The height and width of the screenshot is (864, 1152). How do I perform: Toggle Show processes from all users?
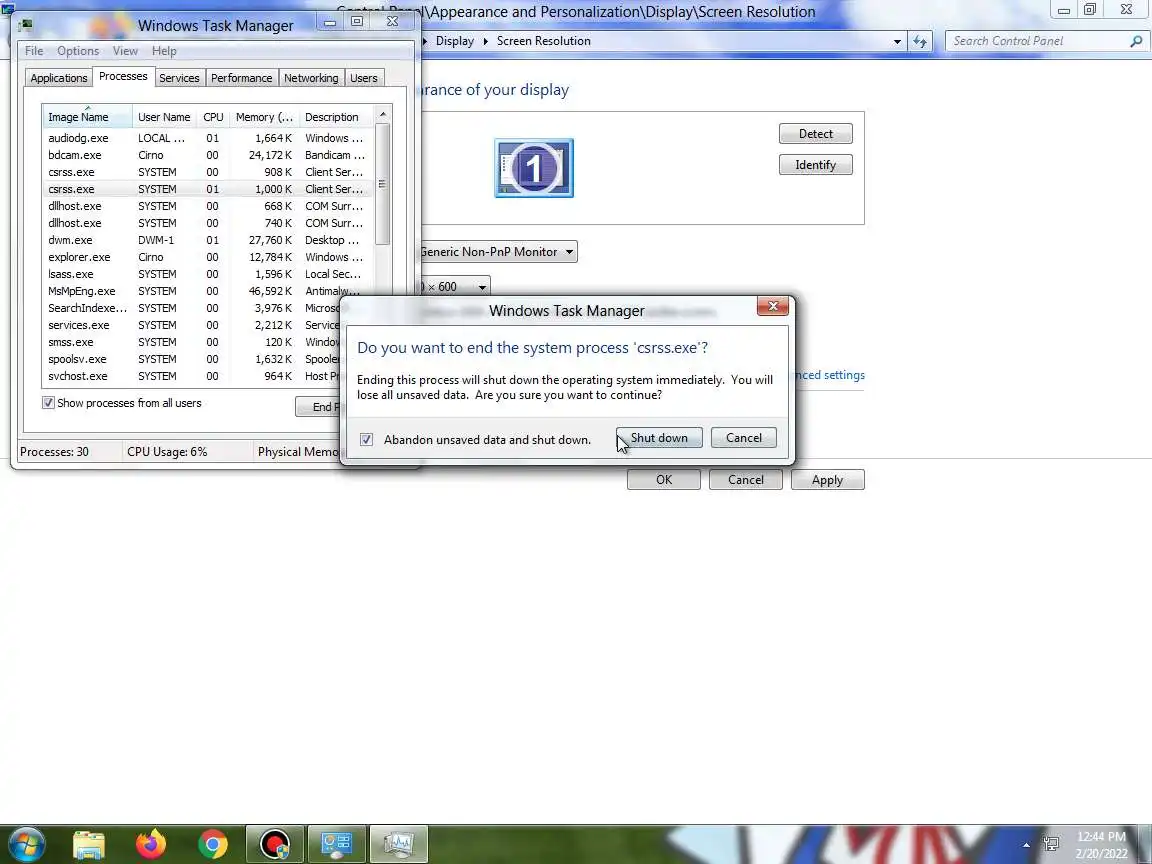(x=48, y=403)
